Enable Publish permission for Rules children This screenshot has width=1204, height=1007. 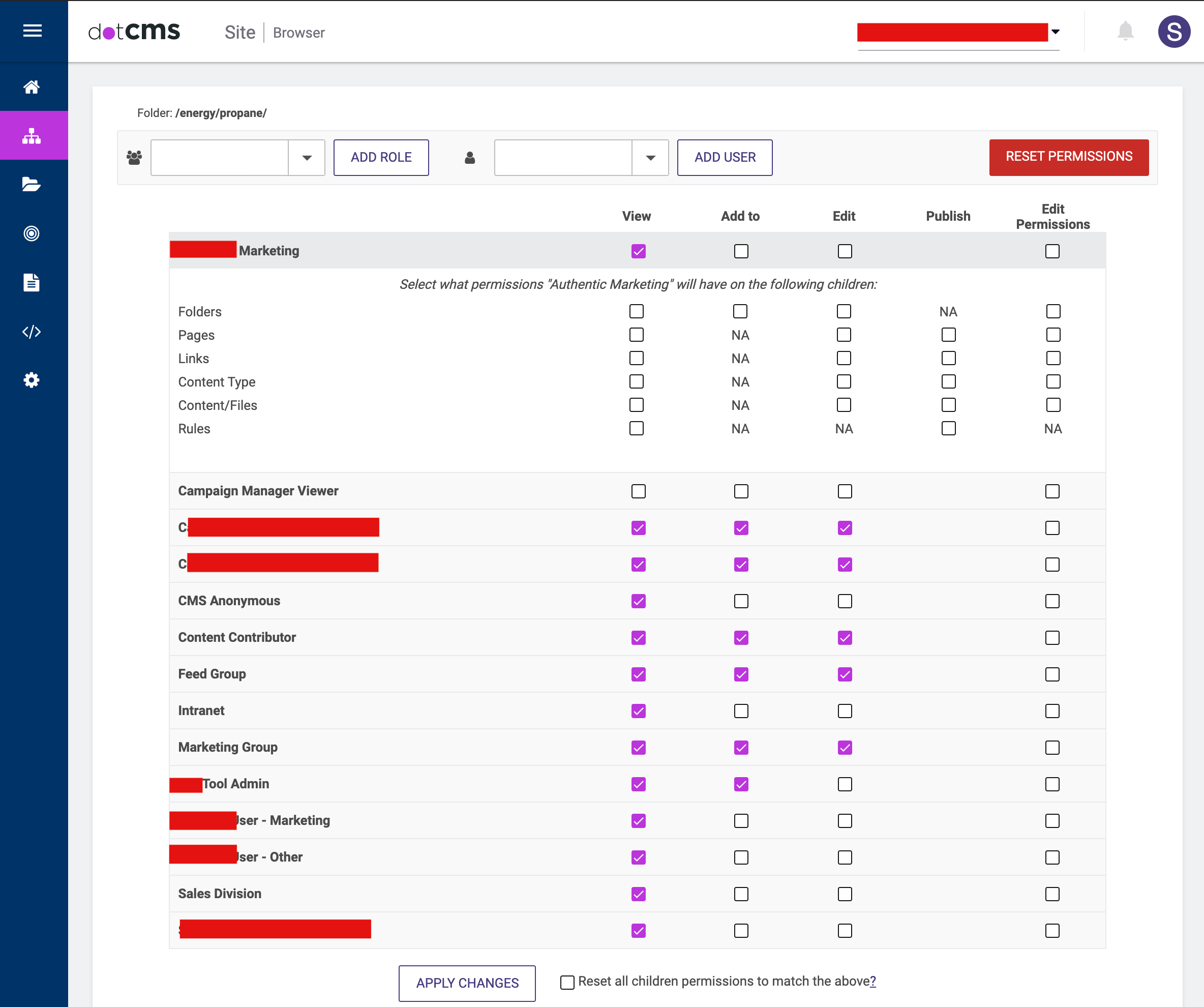(x=948, y=428)
